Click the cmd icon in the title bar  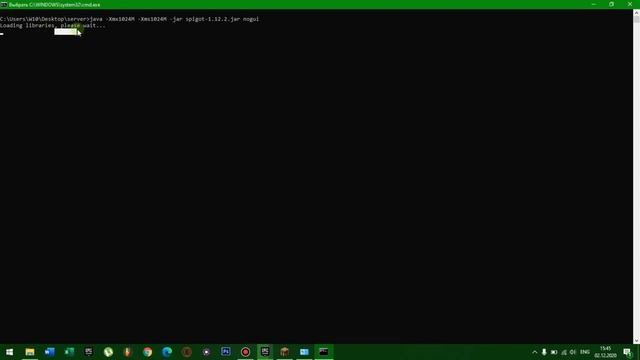[x=4, y=4]
